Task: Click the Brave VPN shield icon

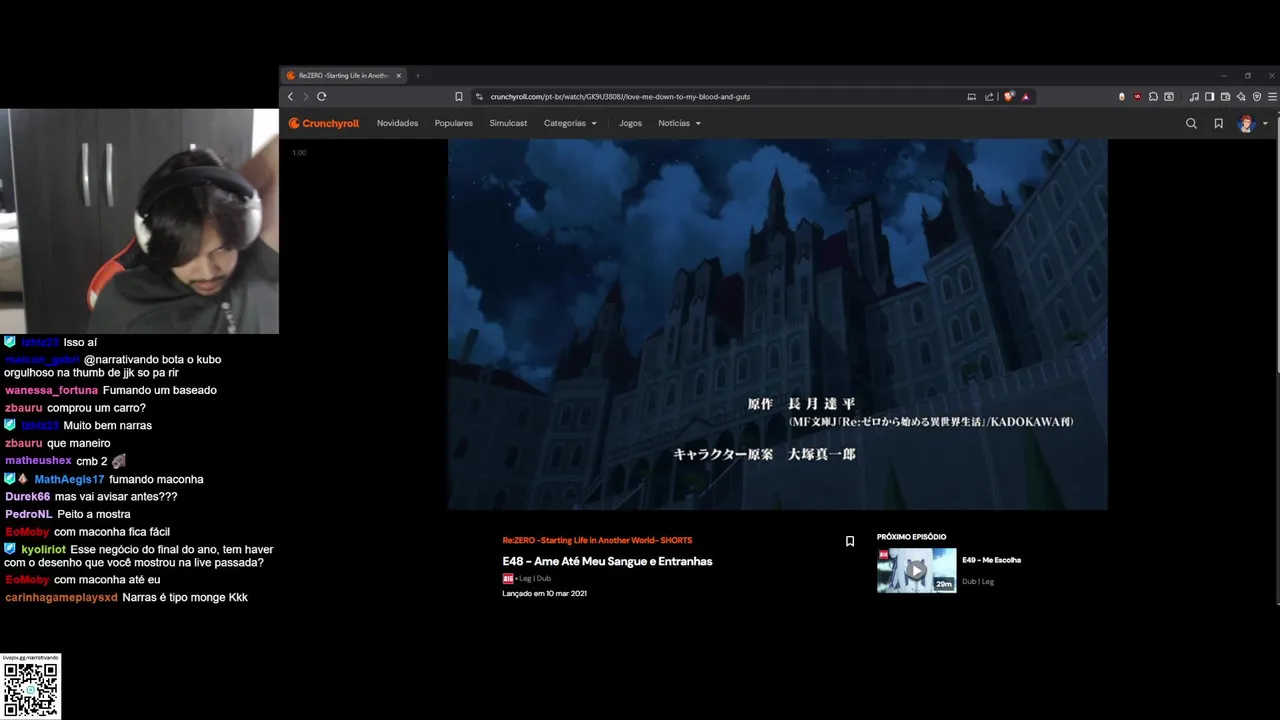Action: coord(1257,96)
